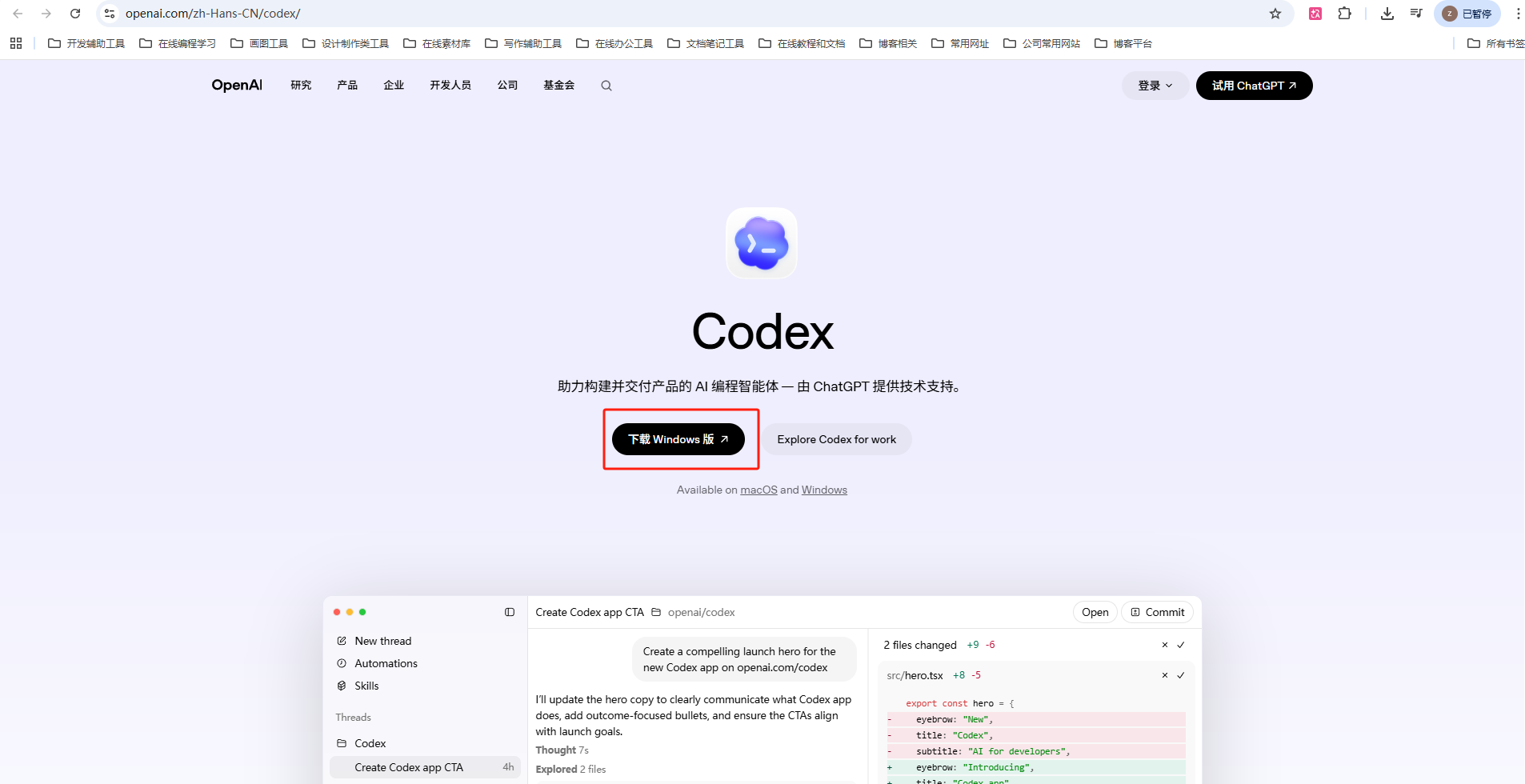Open the media control playlist icon
This screenshot has width=1525, height=784.
1416,14
